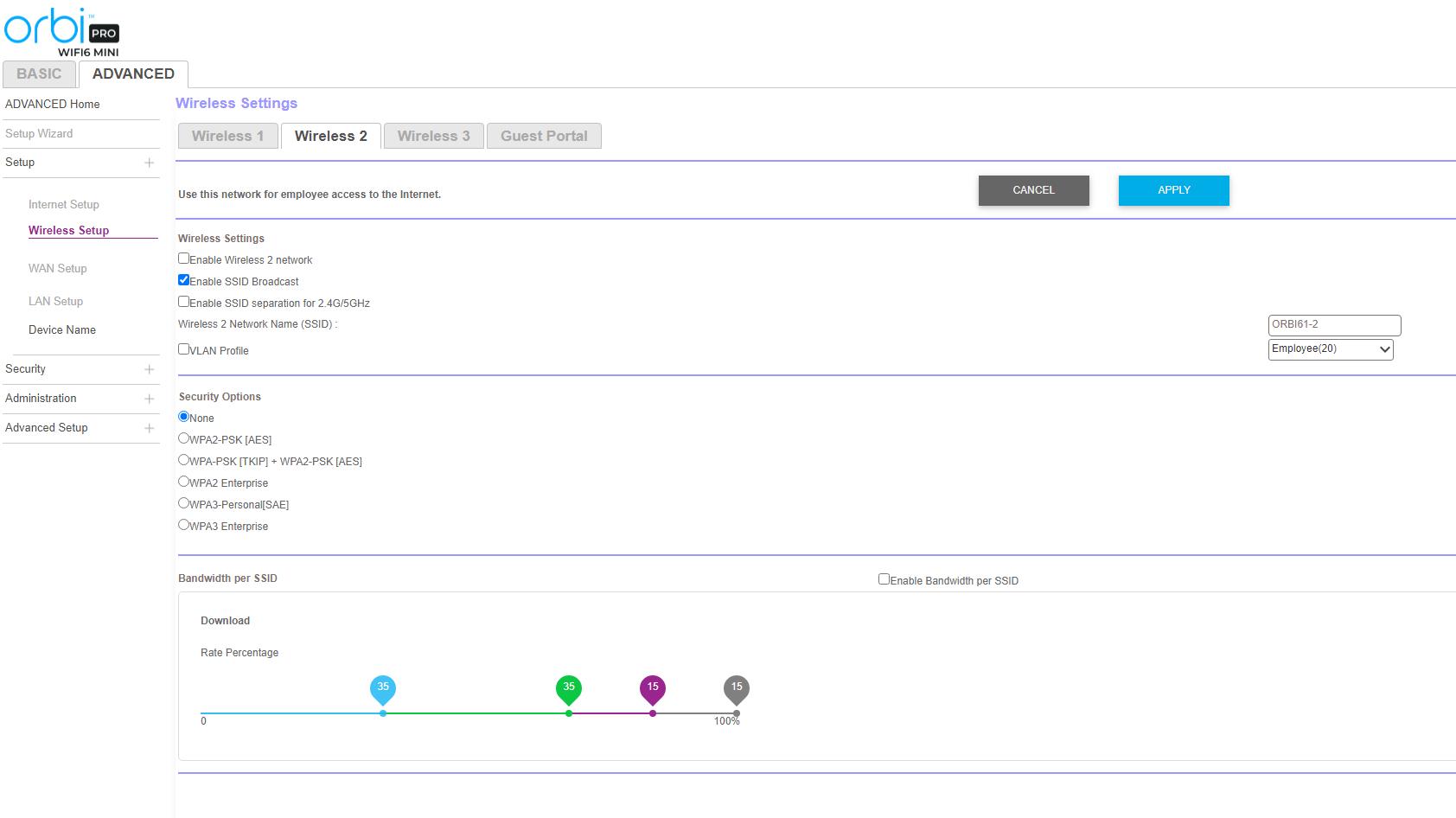Select the blue 35 bandwidth marker

pyautogui.click(x=383, y=689)
